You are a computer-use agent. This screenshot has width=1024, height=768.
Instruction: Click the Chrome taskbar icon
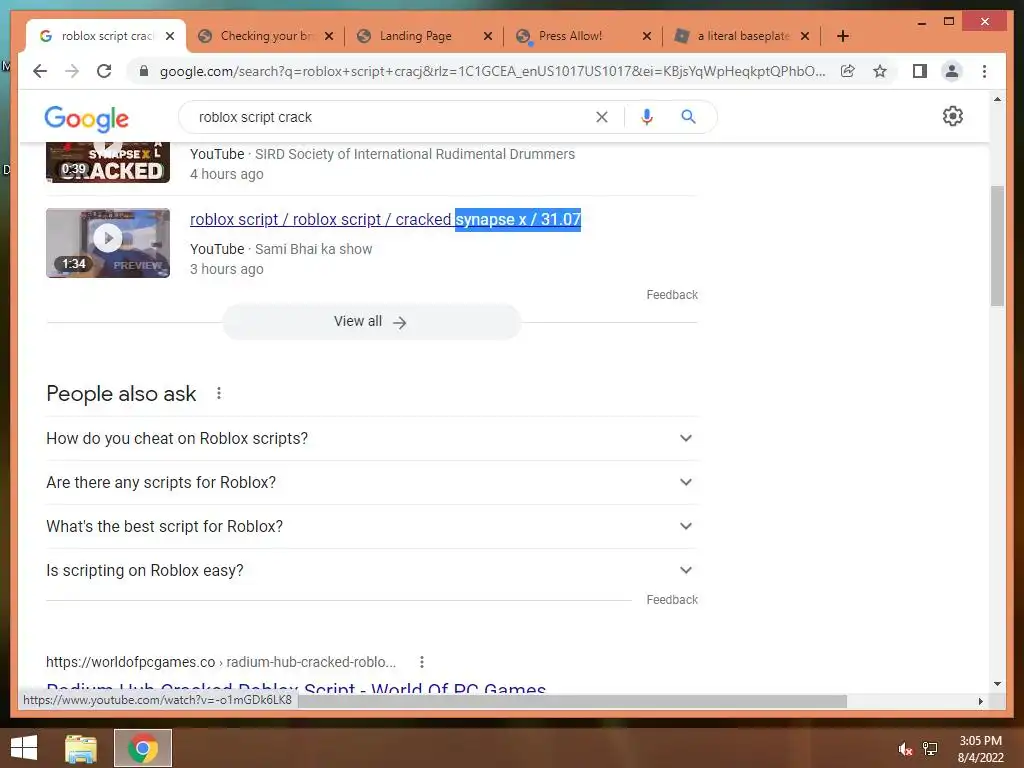point(143,748)
